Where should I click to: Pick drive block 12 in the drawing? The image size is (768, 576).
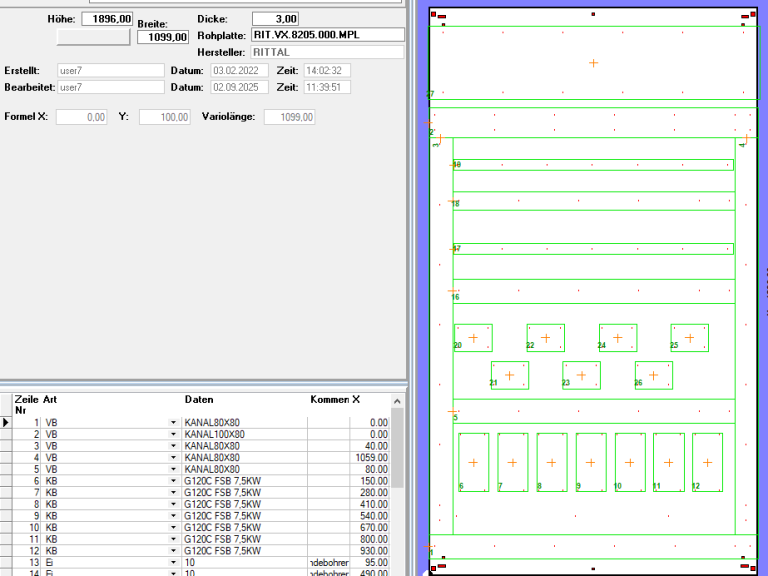707,462
